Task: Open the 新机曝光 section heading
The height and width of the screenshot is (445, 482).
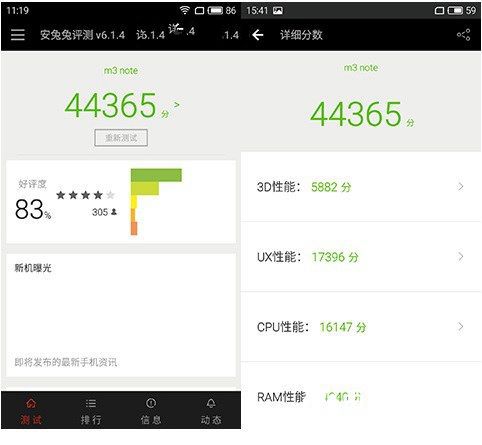Action: point(33,268)
